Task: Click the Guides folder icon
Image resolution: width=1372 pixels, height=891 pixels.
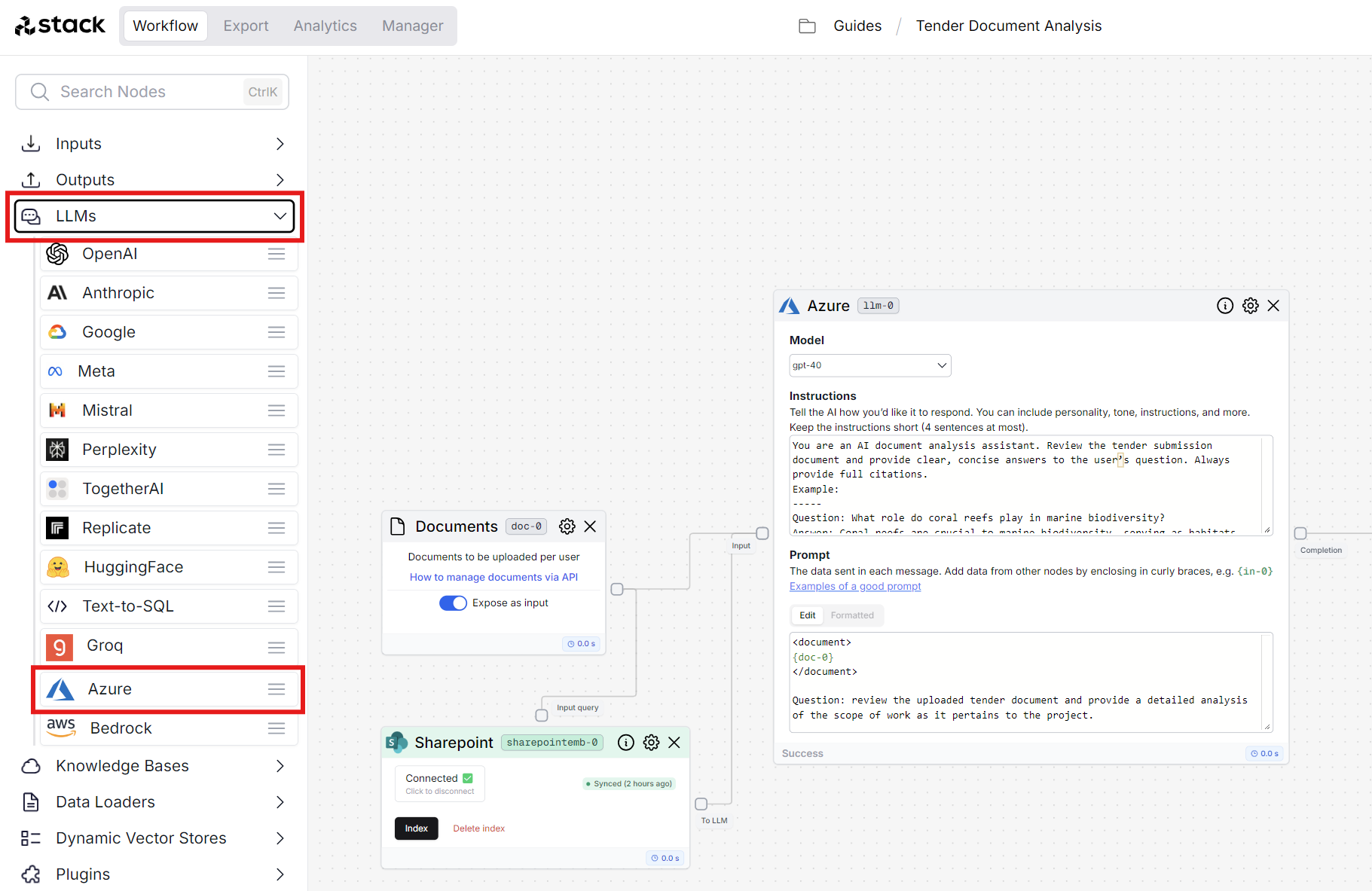Action: pyautogui.click(x=807, y=26)
